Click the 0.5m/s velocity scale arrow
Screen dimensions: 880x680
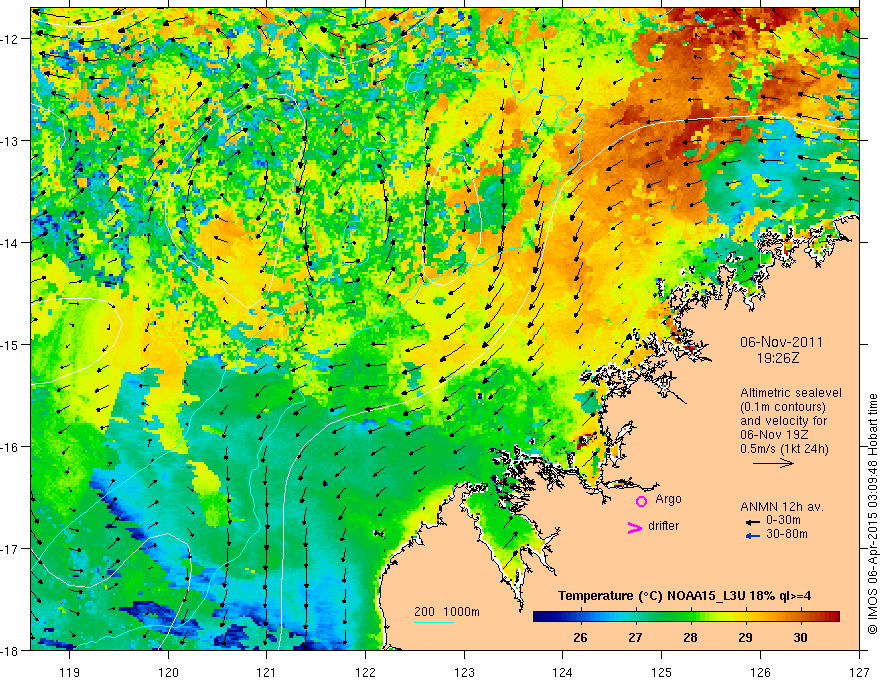coord(773,463)
